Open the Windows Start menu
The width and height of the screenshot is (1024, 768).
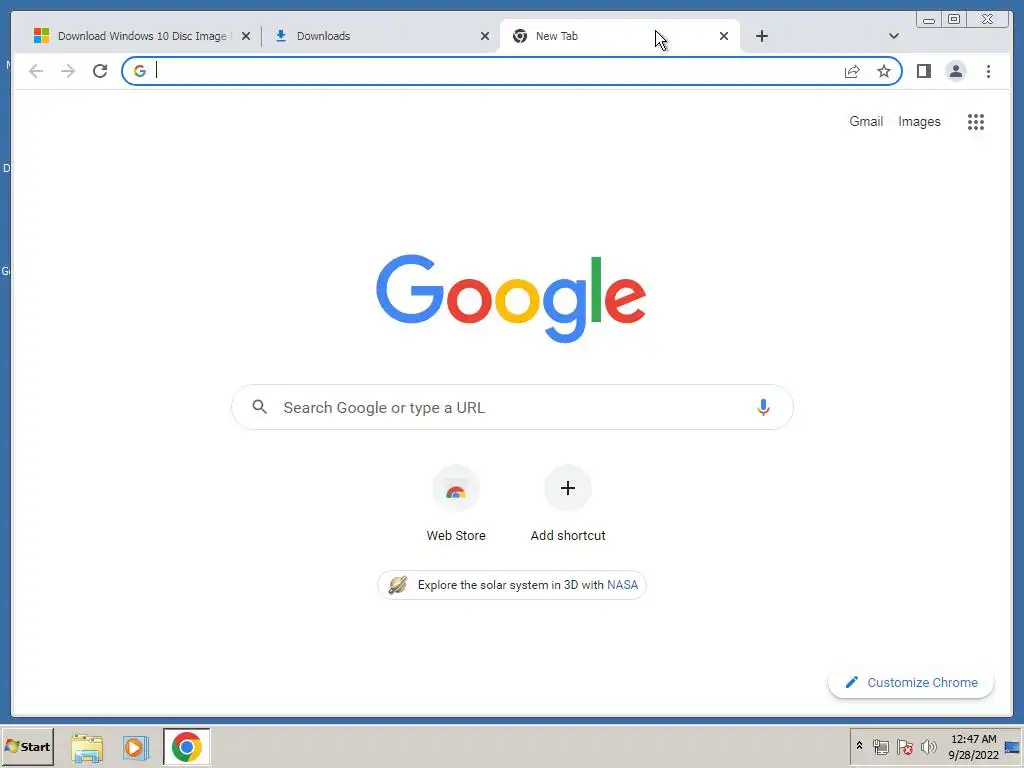(27, 746)
